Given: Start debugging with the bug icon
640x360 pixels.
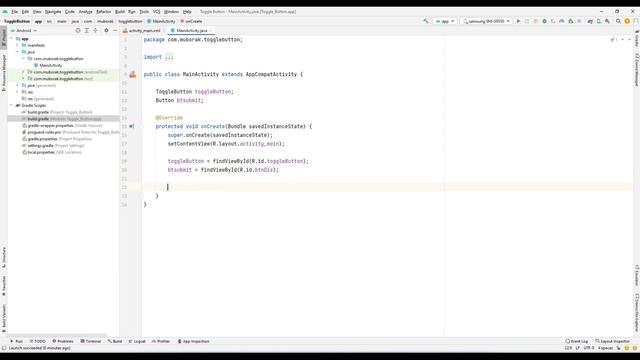Looking at the screenshot, I should 544,21.
